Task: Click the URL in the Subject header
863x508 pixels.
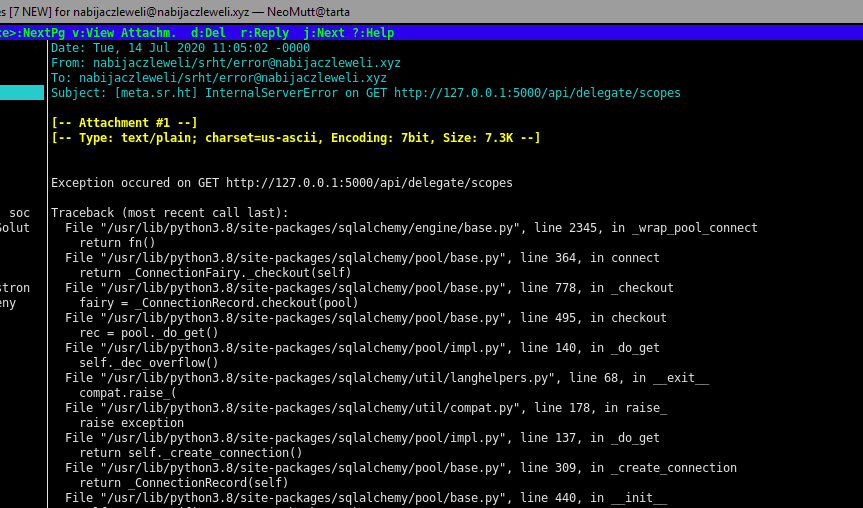Action: tap(537, 93)
